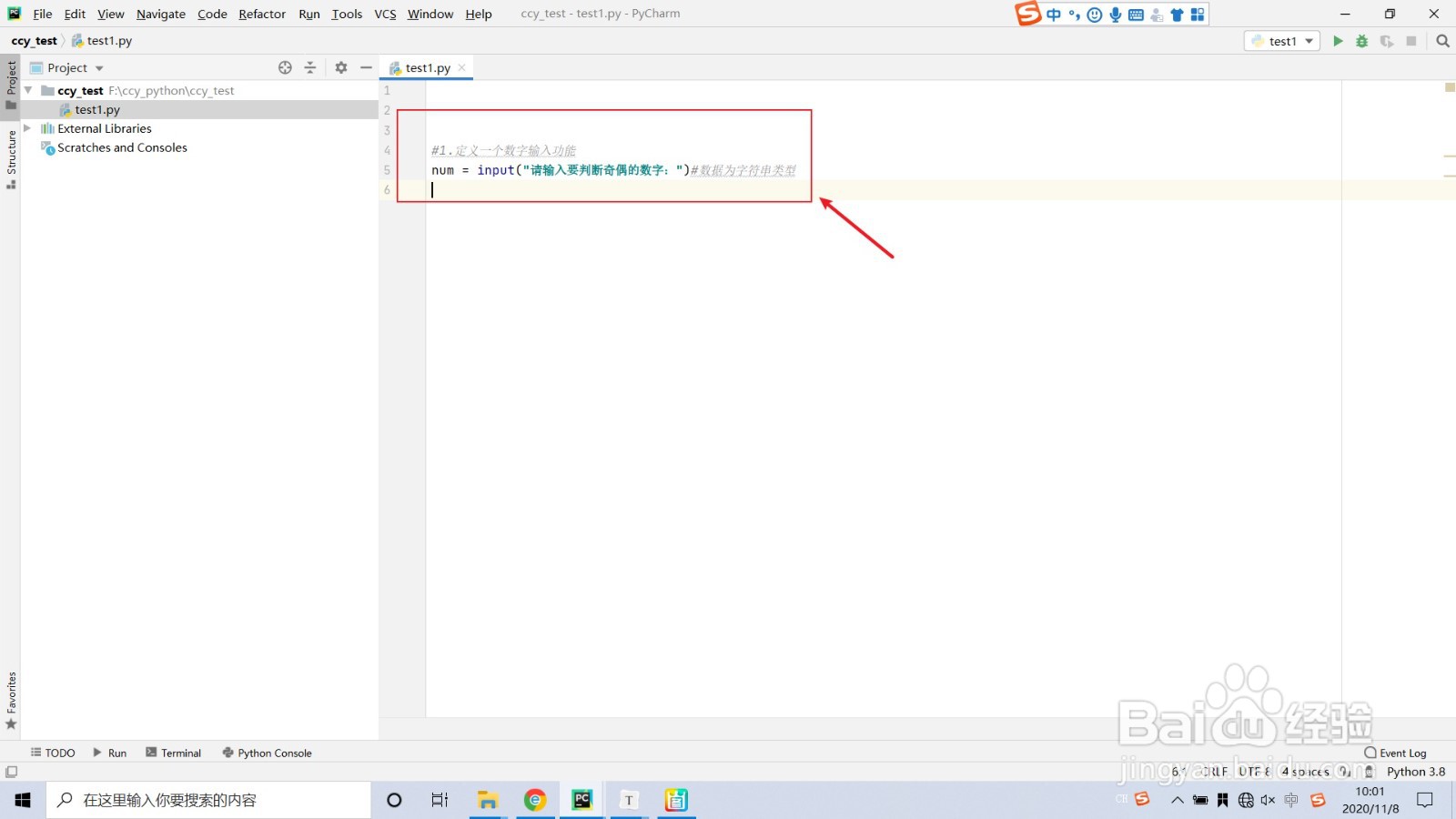This screenshot has width=1456, height=819.
Task: Open File Explorer from taskbar
Action: 488,800
